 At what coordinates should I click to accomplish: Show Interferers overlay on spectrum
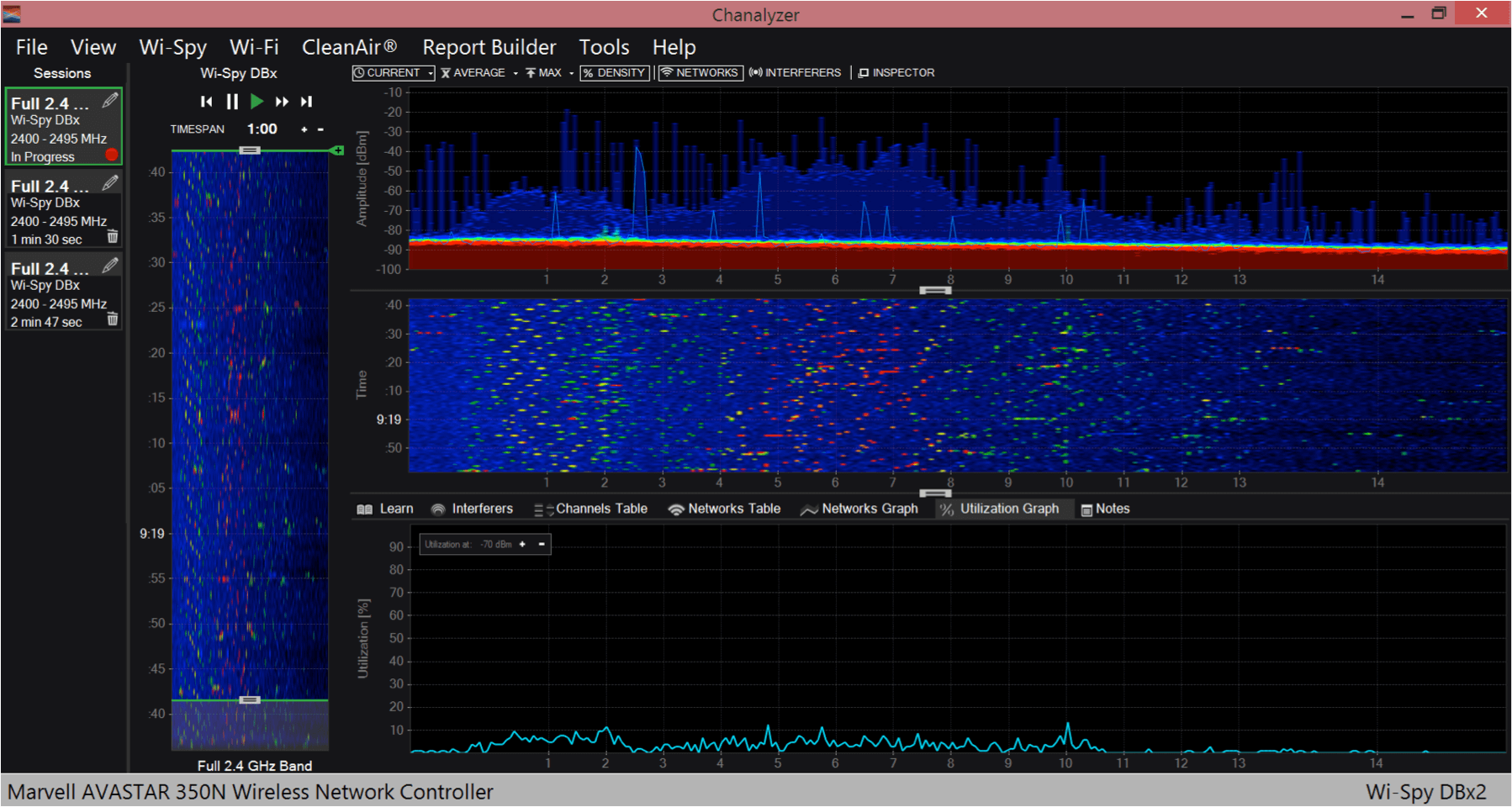(x=795, y=72)
